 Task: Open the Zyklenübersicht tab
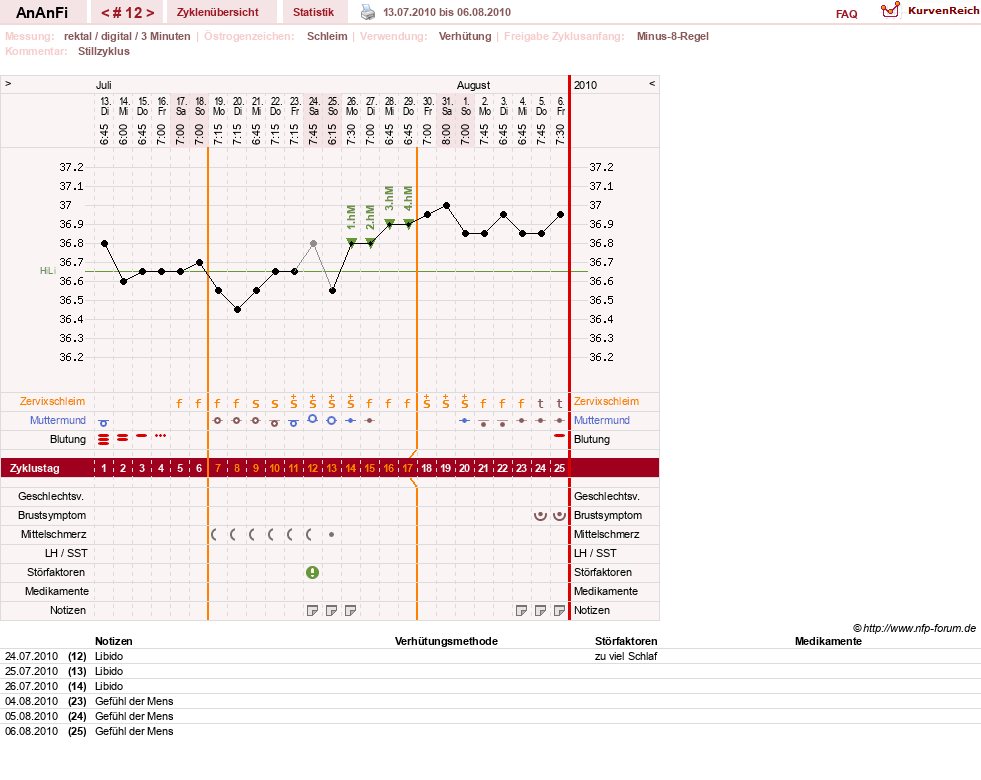click(218, 12)
